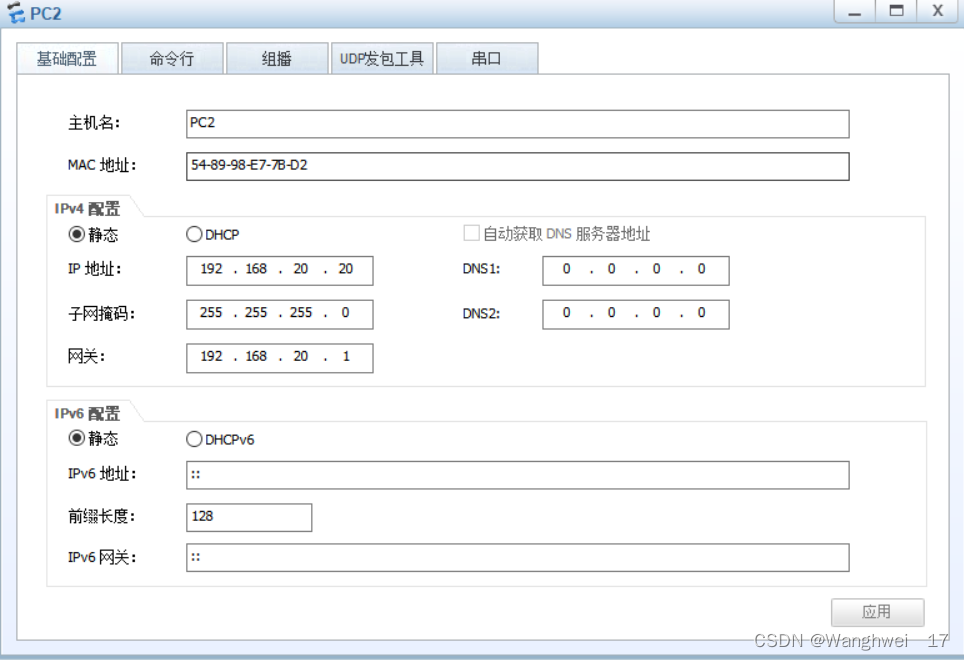The height and width of the screenshot is (660, 964).
Task: Click the IP 地址 field 192.168.20.20
Action: 280,270
